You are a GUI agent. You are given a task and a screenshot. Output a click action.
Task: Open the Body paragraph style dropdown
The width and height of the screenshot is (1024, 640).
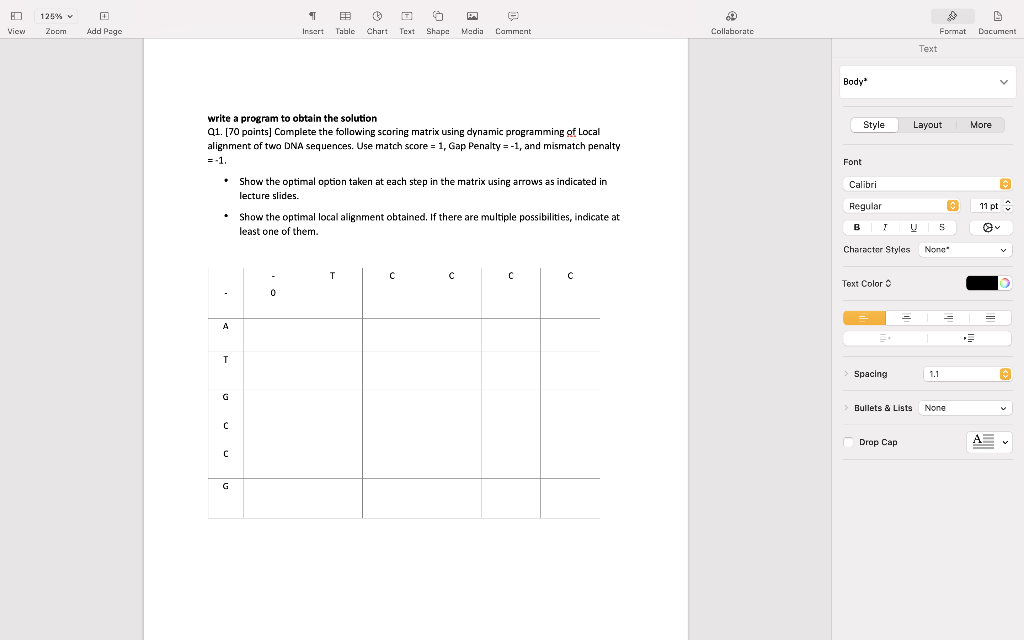pos(926,81)
